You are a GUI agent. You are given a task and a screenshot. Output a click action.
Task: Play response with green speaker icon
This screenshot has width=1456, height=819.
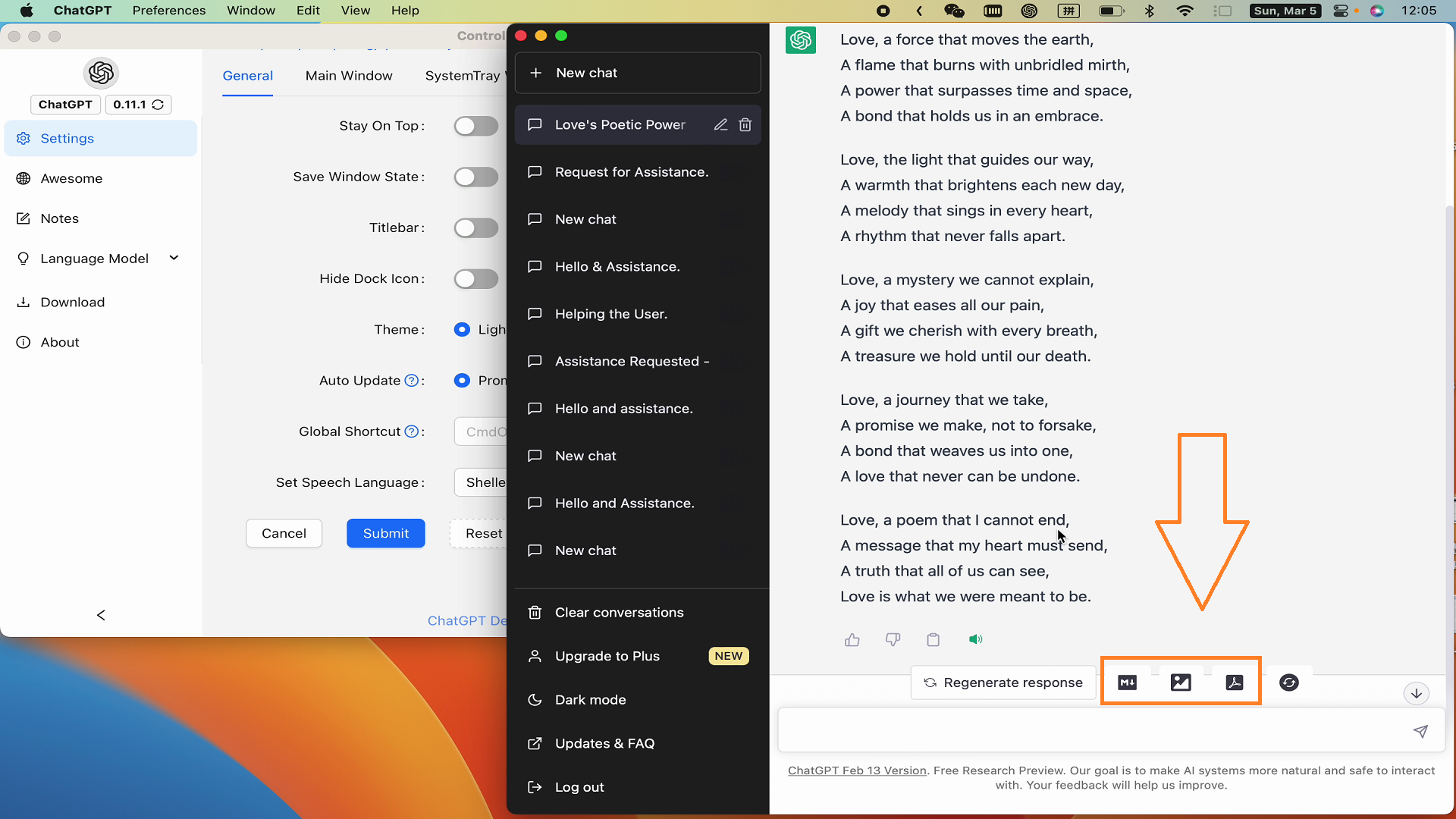tap(975, 639)
